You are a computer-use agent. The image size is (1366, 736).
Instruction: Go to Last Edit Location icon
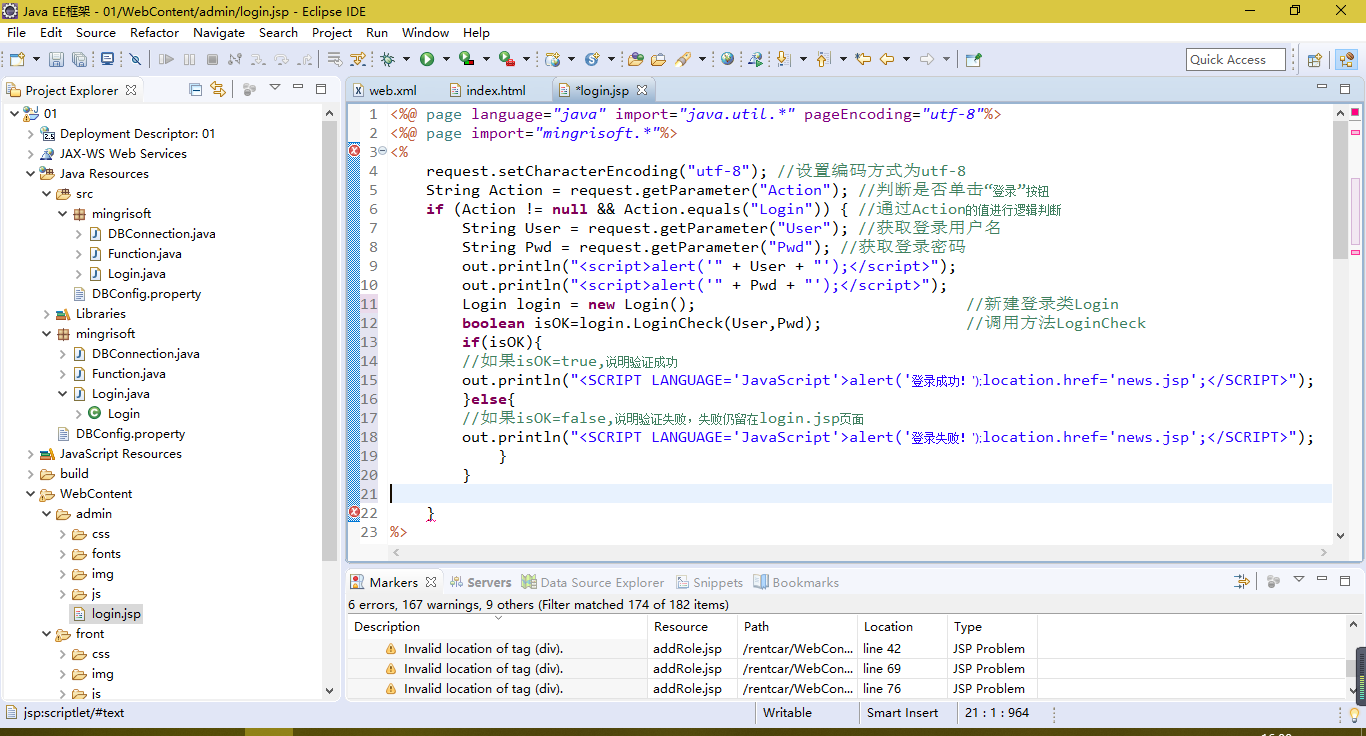coord(863,59)
